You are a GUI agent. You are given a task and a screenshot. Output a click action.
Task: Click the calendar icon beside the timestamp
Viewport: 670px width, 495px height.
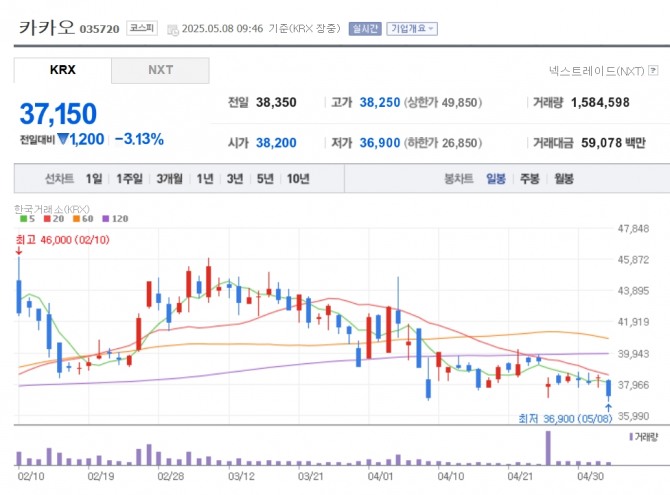pos(174,29)
